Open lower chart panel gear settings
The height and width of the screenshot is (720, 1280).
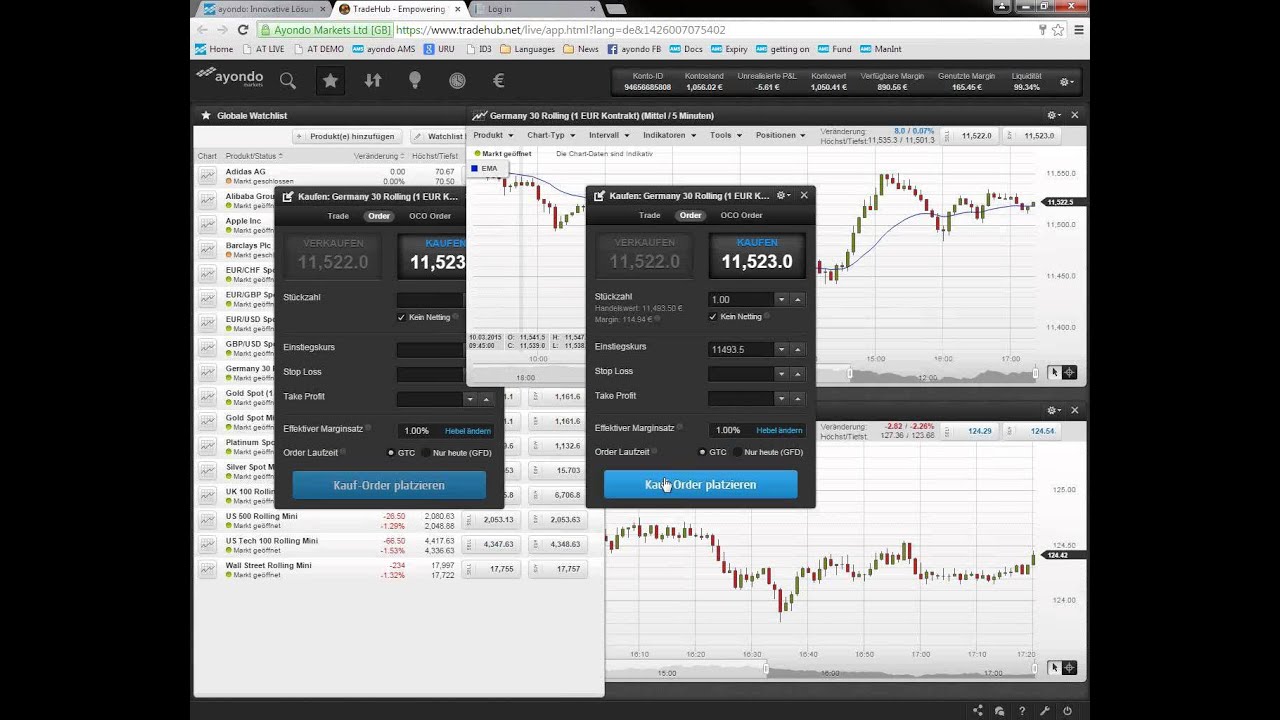(1053, 410)
